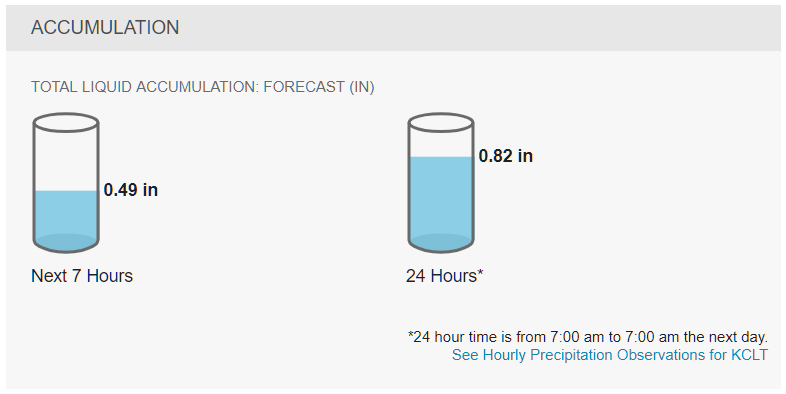Image resolution: width=786 pixels, height=394 pixels.
Task: Click the top rim of the 24 Hours cylinder
Action: pos(441,122)
